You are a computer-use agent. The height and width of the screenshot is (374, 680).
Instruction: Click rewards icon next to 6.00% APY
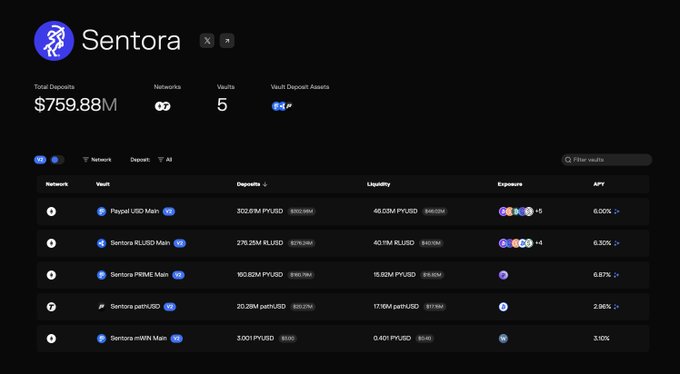[617, 211]
